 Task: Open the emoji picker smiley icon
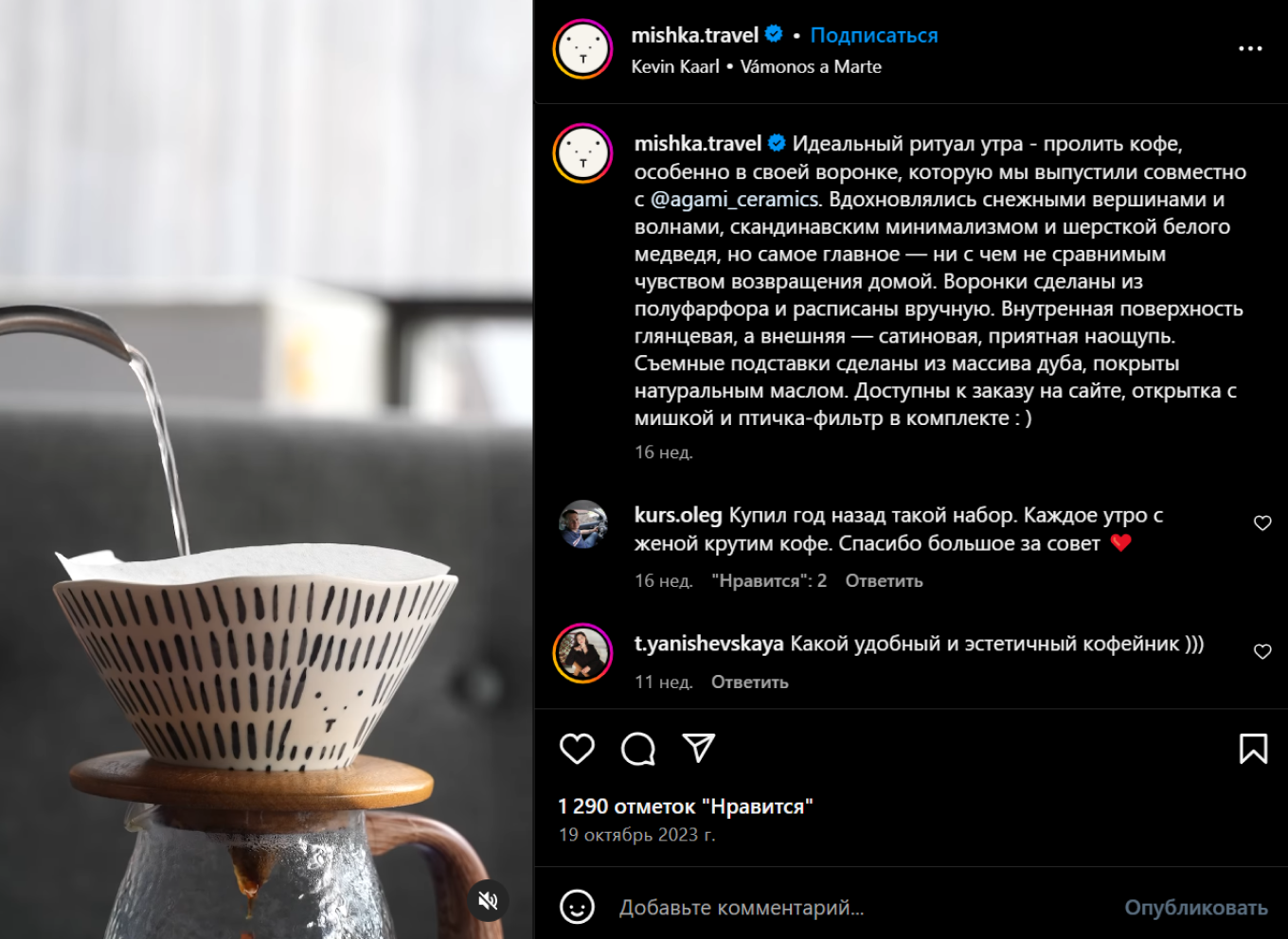coord(577,907)
